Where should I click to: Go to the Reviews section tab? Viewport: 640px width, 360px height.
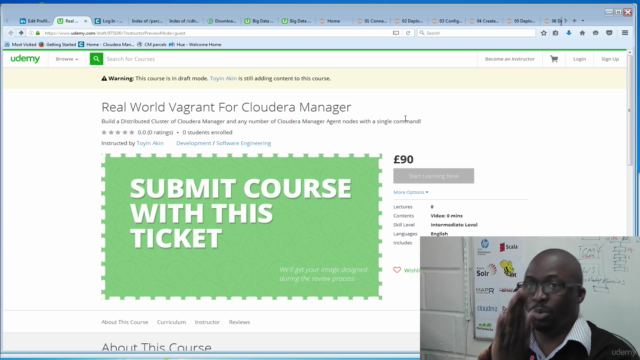click(239, 322)
